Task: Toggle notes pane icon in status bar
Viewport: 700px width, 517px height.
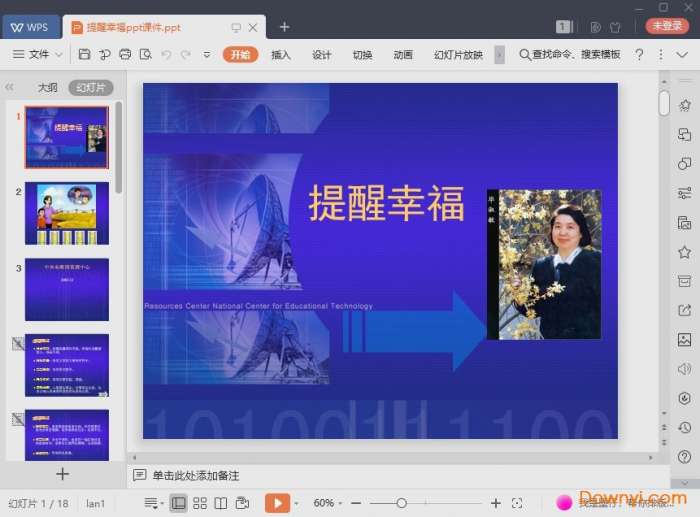Action: [151, 504]
